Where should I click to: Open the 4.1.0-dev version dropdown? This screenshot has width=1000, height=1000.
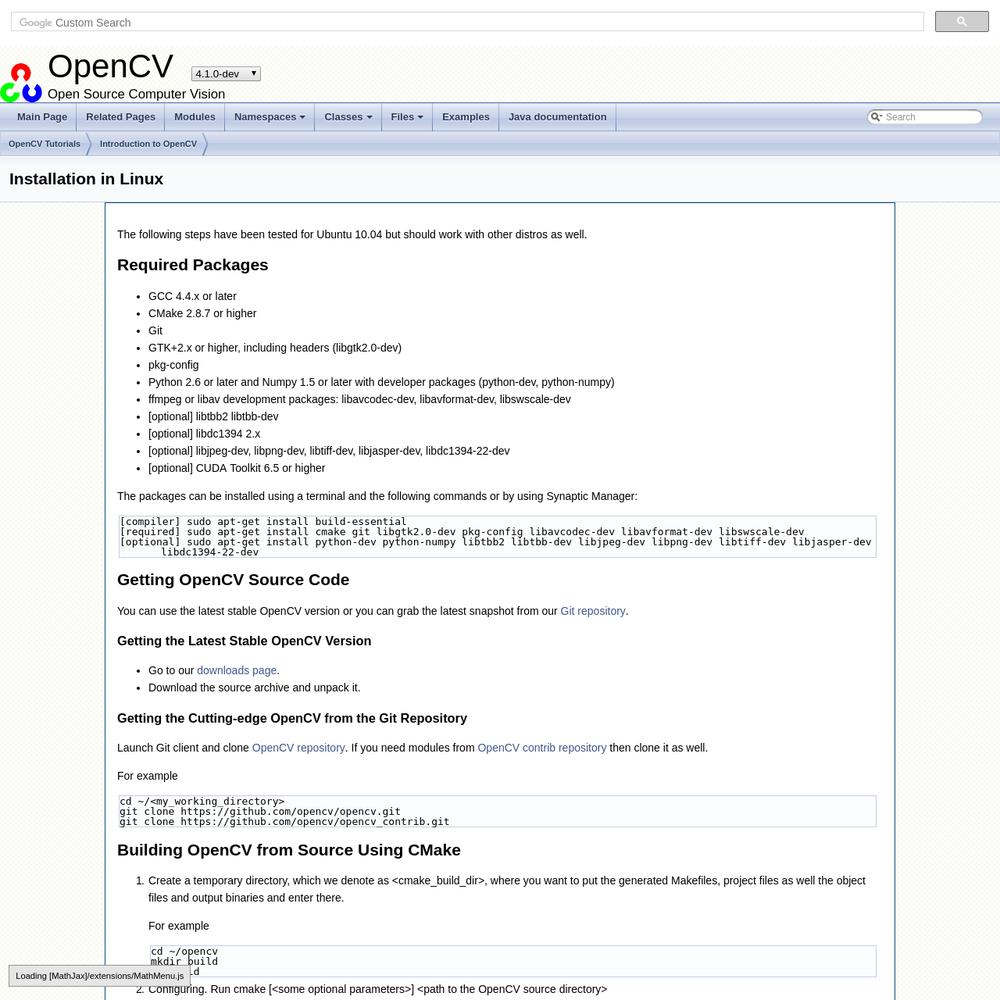pyautogui.click(x=226, y=73)
